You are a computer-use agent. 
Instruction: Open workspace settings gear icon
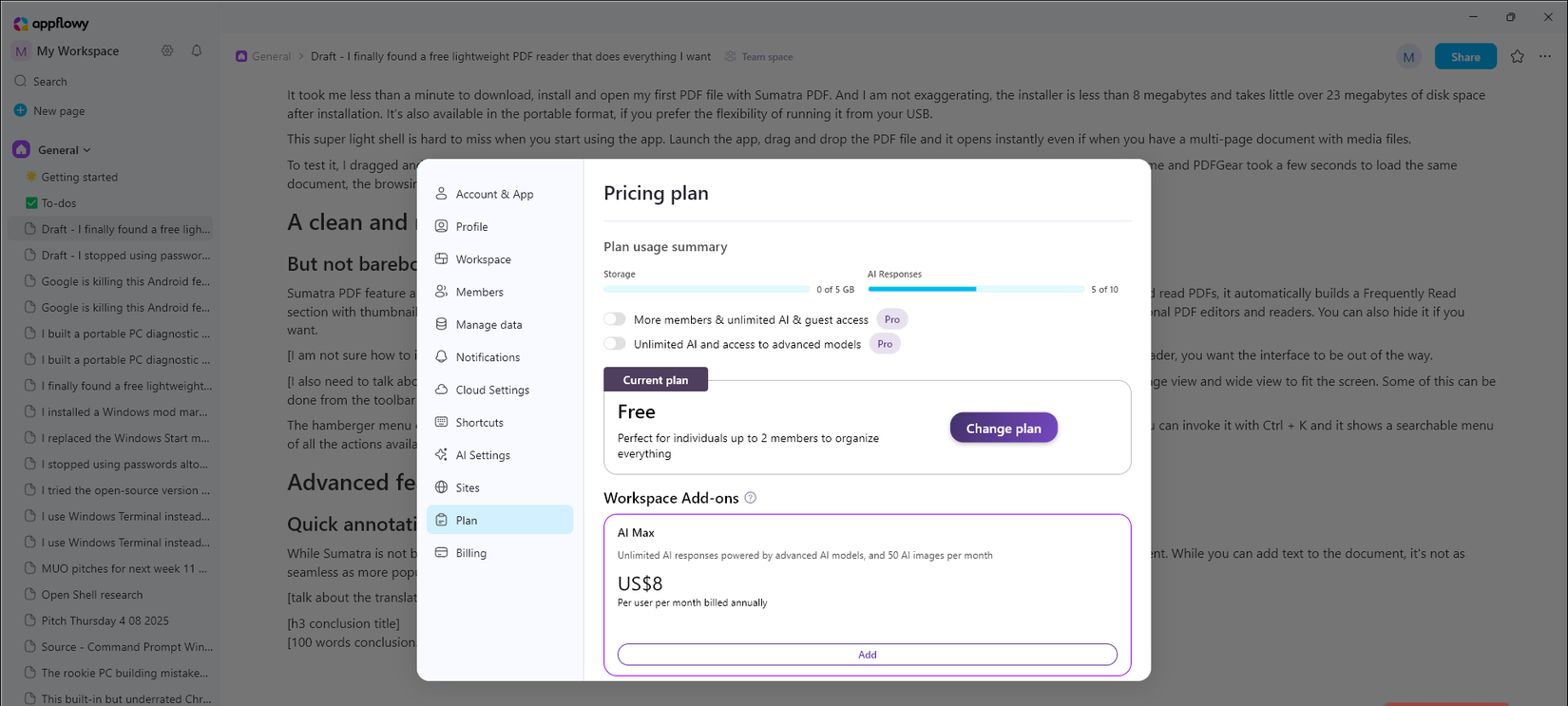[167, 51]
